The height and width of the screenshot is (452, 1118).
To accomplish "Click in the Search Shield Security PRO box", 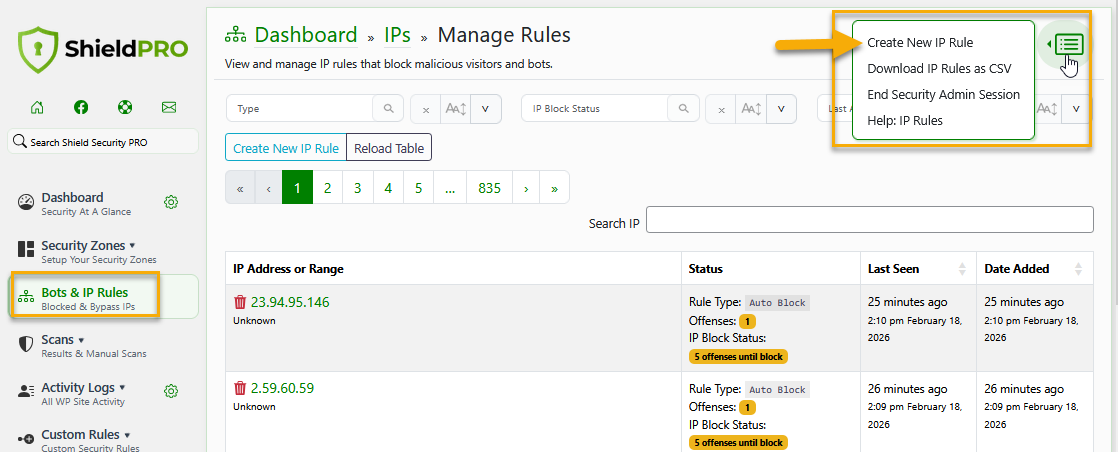I will 103,141.
